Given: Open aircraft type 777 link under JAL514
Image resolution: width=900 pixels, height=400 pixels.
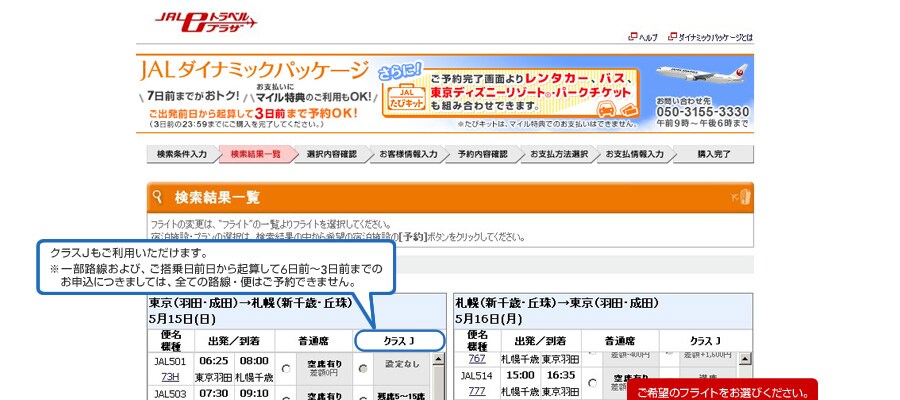Looking at the screenshot, I should point(477,391).
